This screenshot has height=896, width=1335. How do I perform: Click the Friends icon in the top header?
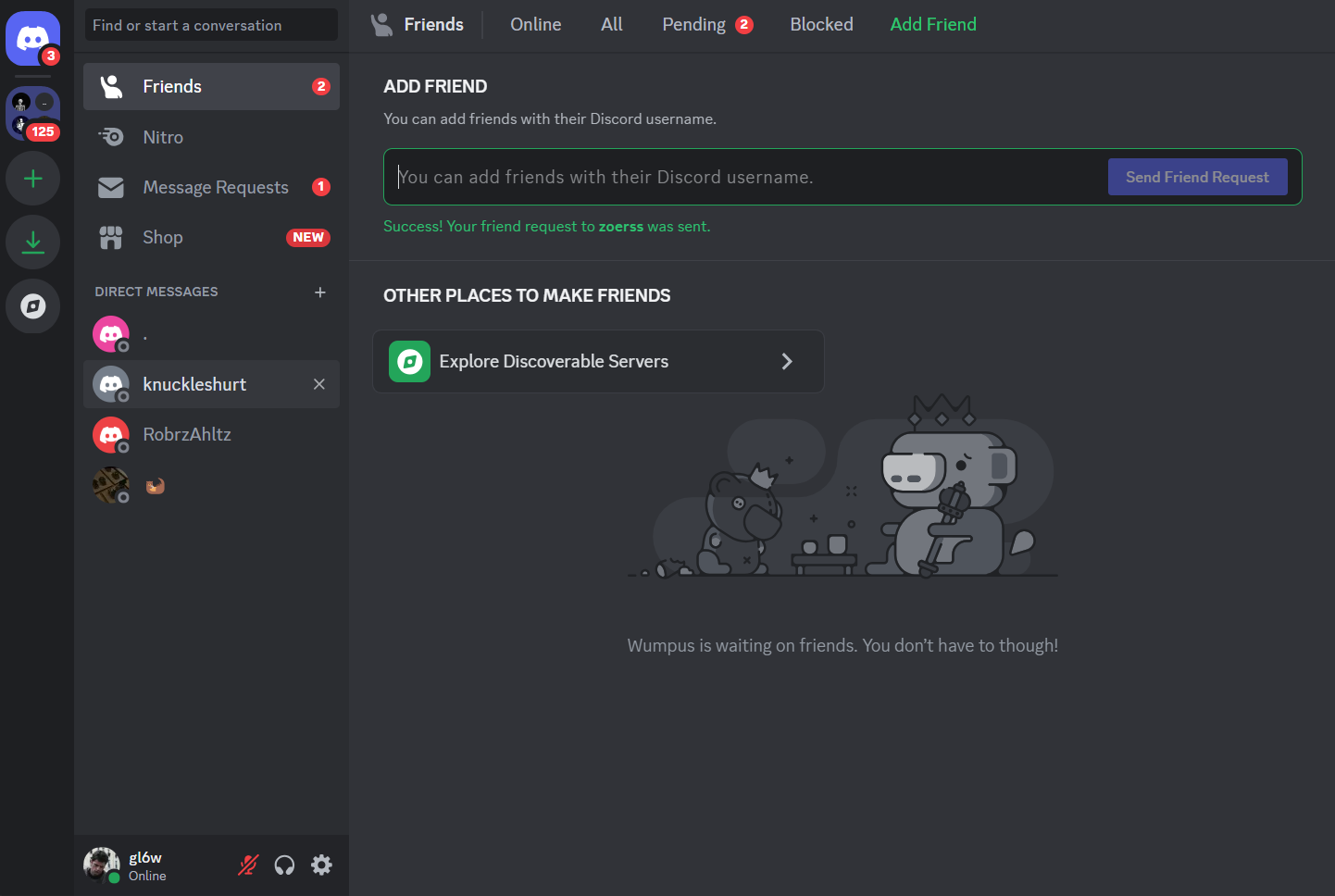pos(381,24)
